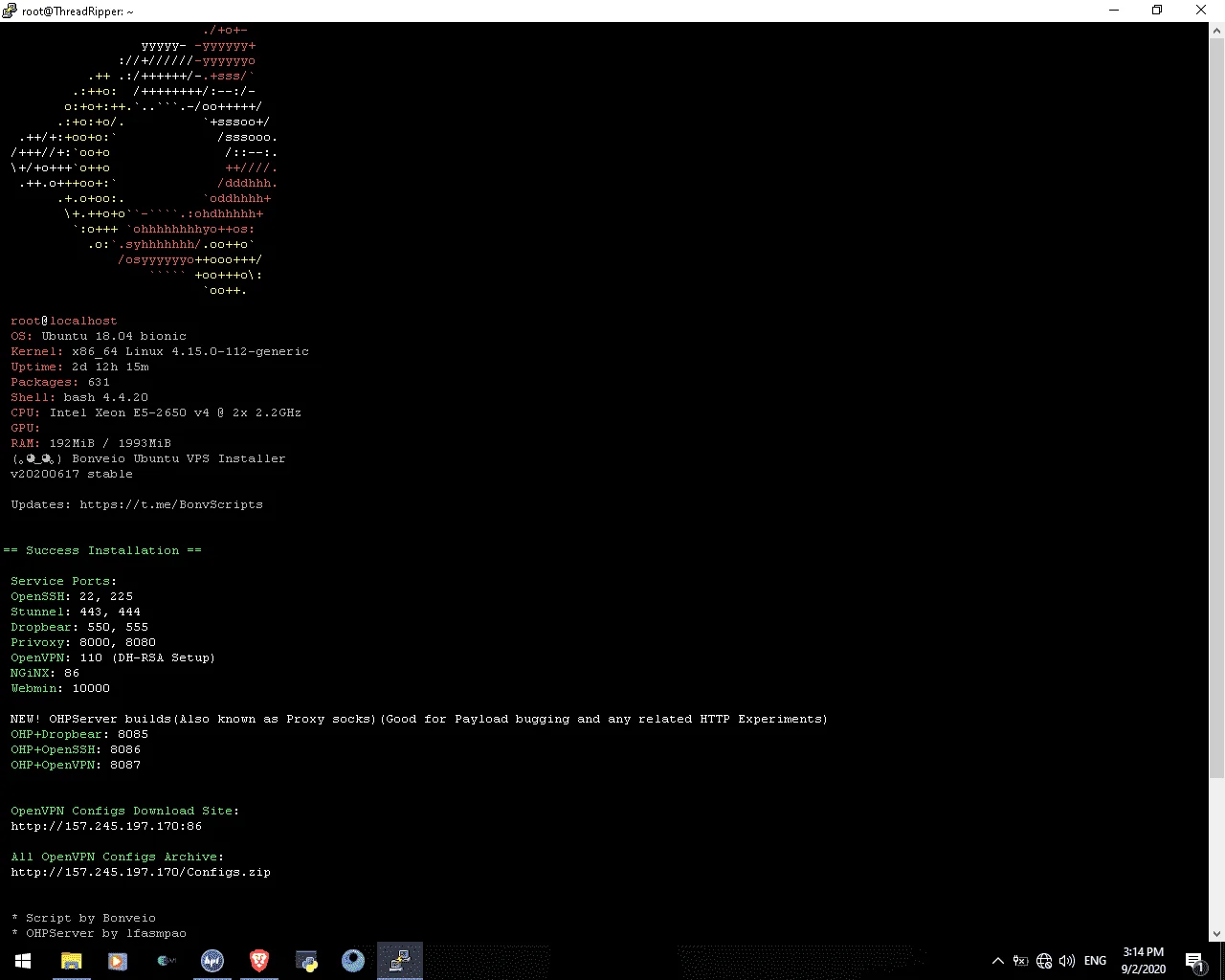Click the 'v20200617 stable' version text

(72, 474)
